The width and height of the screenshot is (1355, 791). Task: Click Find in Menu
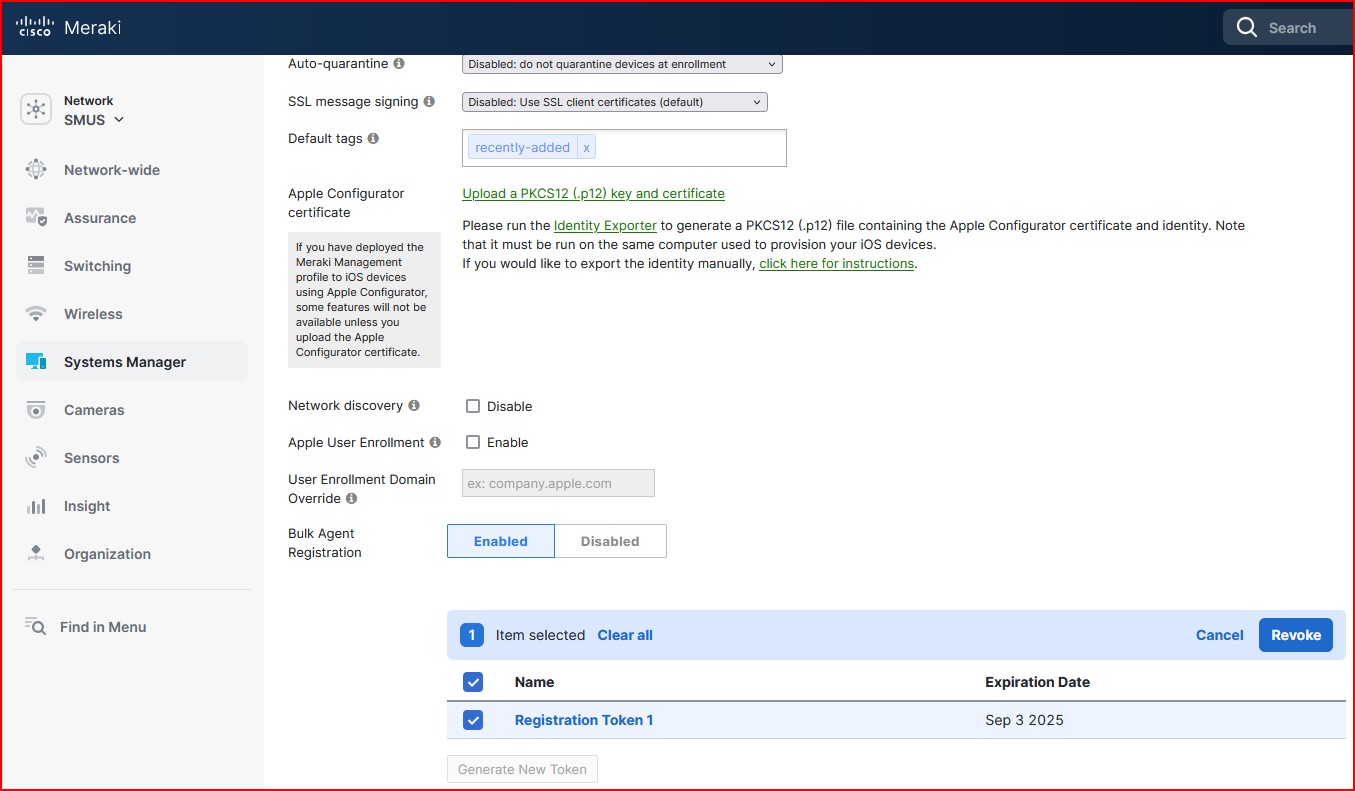tap(103, 627)
